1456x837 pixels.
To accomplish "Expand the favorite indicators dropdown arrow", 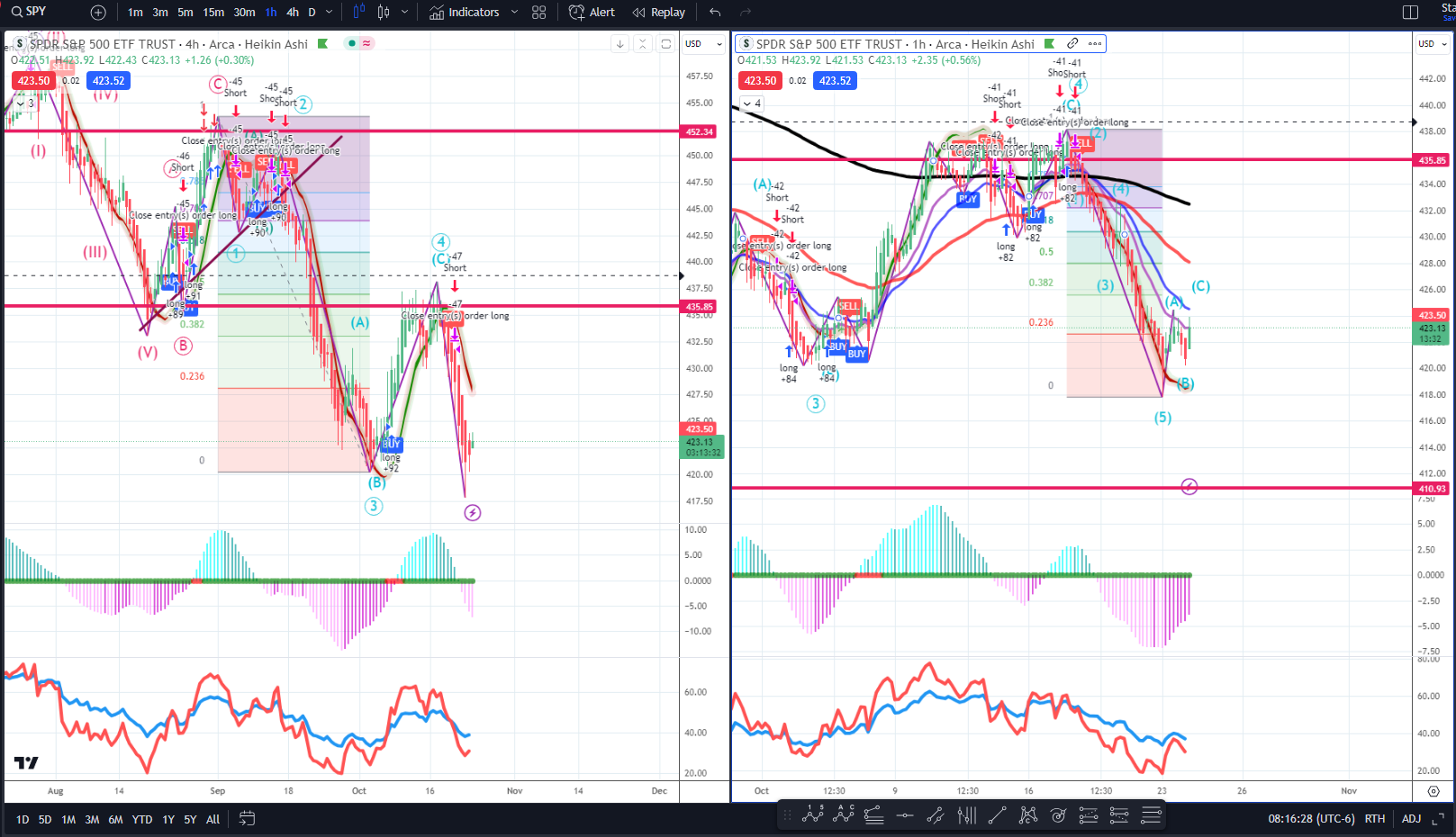I will pyautogui.click(x=514, y=13).
